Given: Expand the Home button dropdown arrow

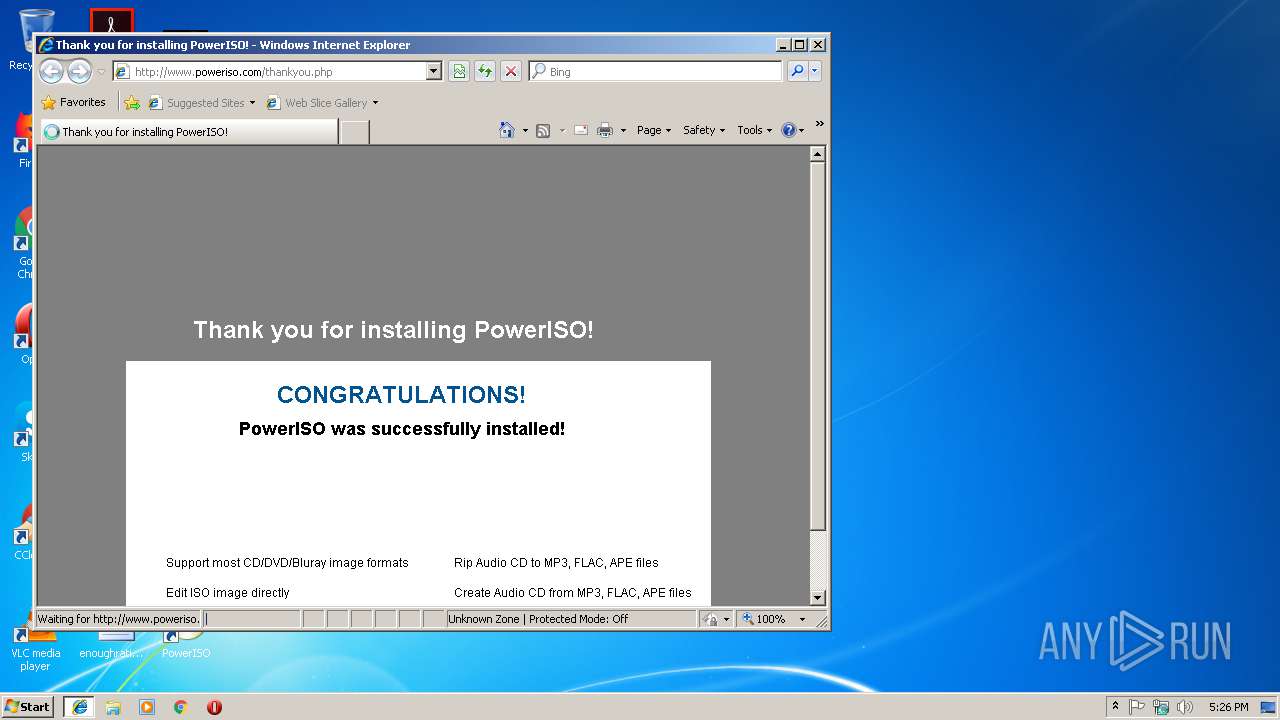Looking at the screenshot, I should click(x=525, y=130).
